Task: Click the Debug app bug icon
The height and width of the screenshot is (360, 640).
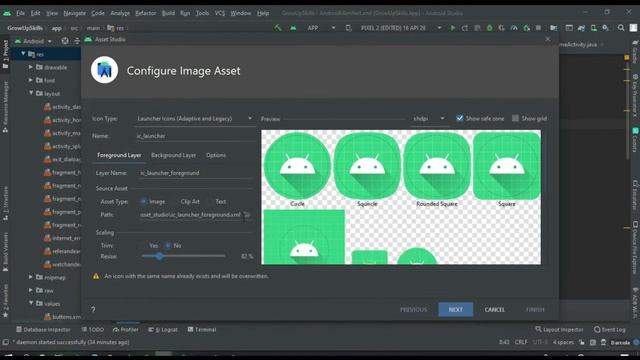Action: 489,28
